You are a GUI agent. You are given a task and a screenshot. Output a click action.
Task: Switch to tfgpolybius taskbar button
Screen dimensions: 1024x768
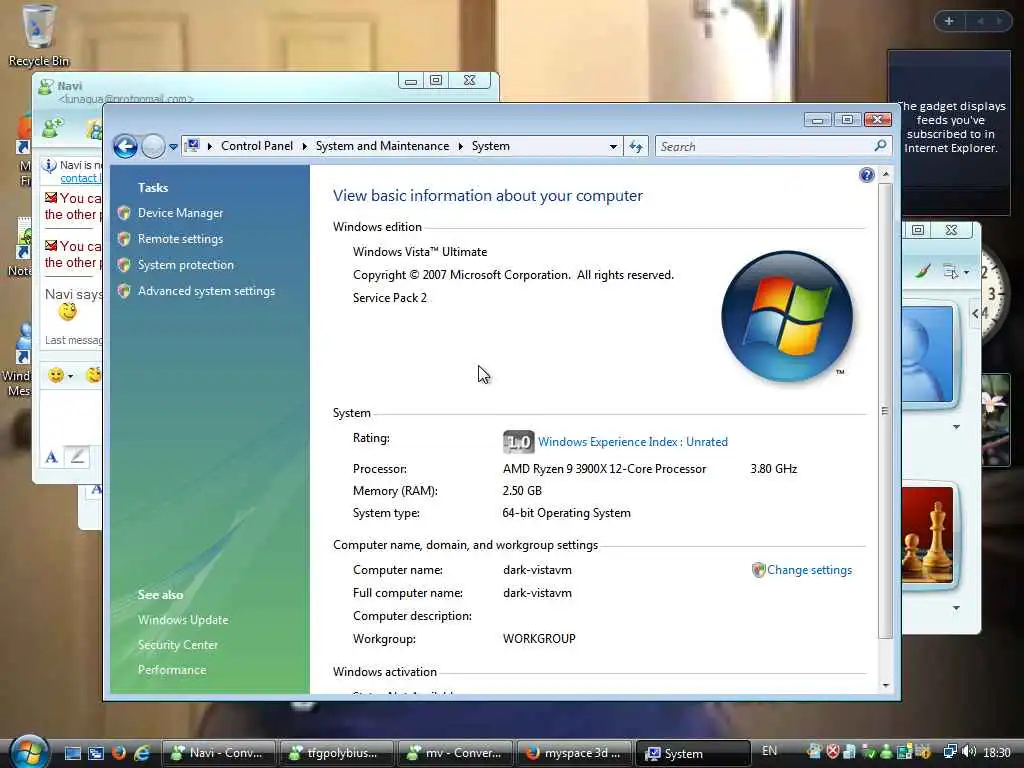coord(336,753)
